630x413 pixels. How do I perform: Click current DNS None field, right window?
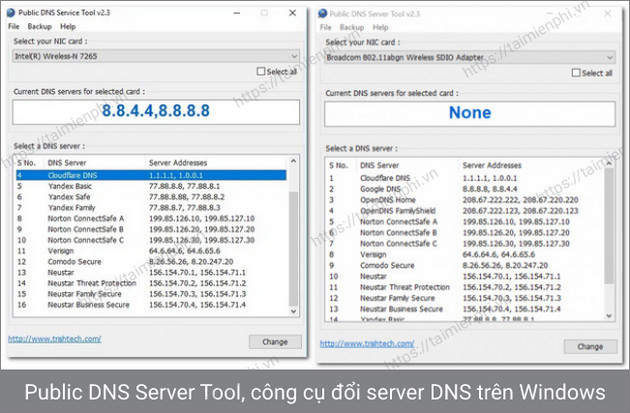click(x=470, y=114)
